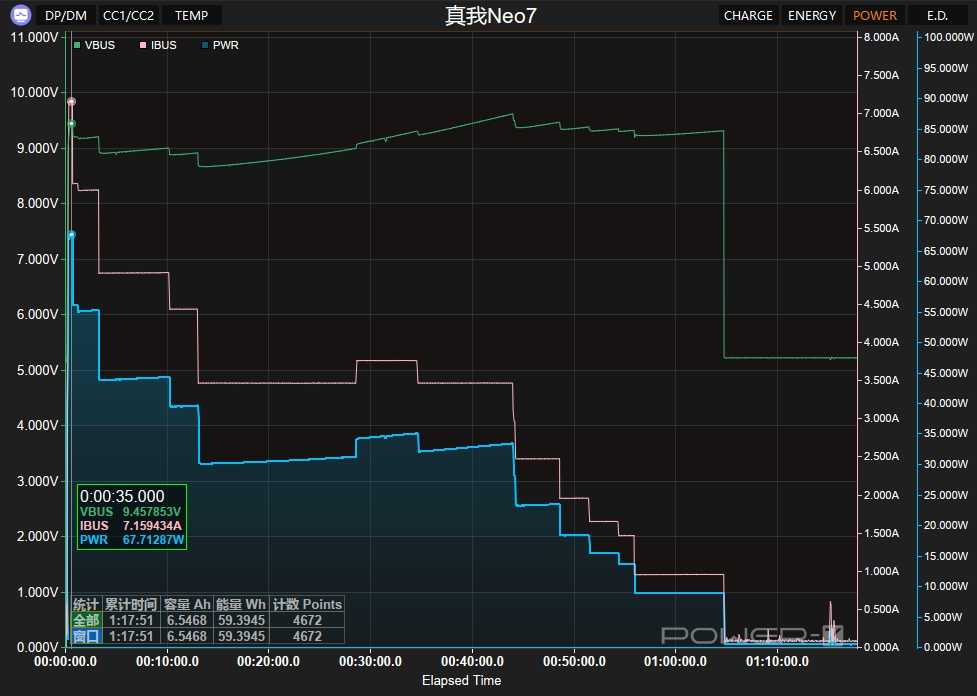Click the 0:00:35.000 cursor timestamp readout

(x=123, y=496)
